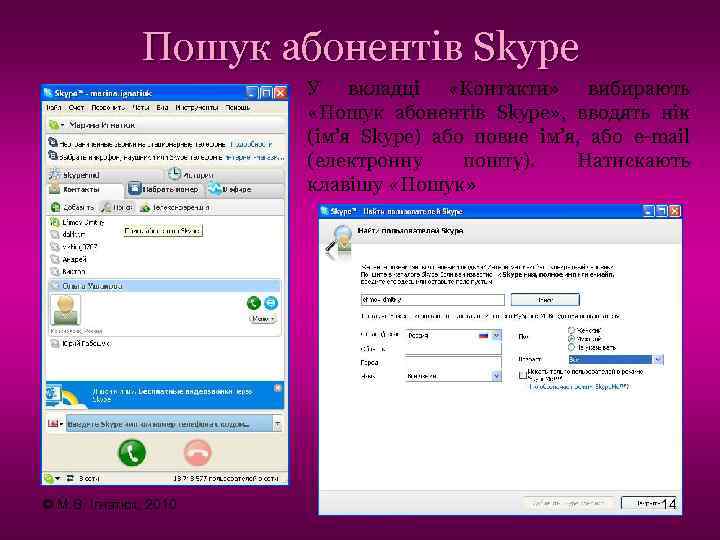Click the search query field in Find dialog
This screenshot has height=540, width=720.
(433, 300)
